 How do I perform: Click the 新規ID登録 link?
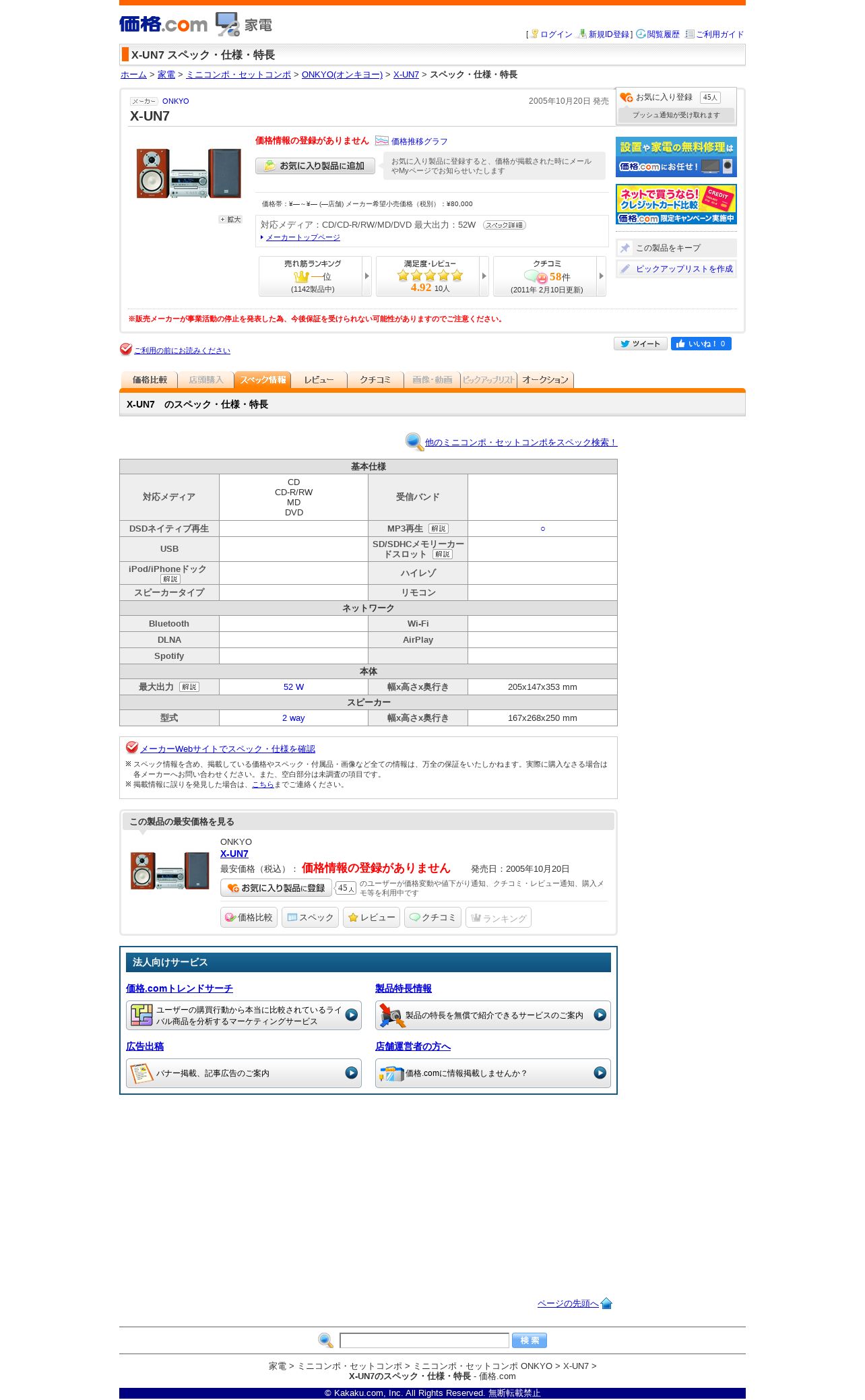coord(609,34)
